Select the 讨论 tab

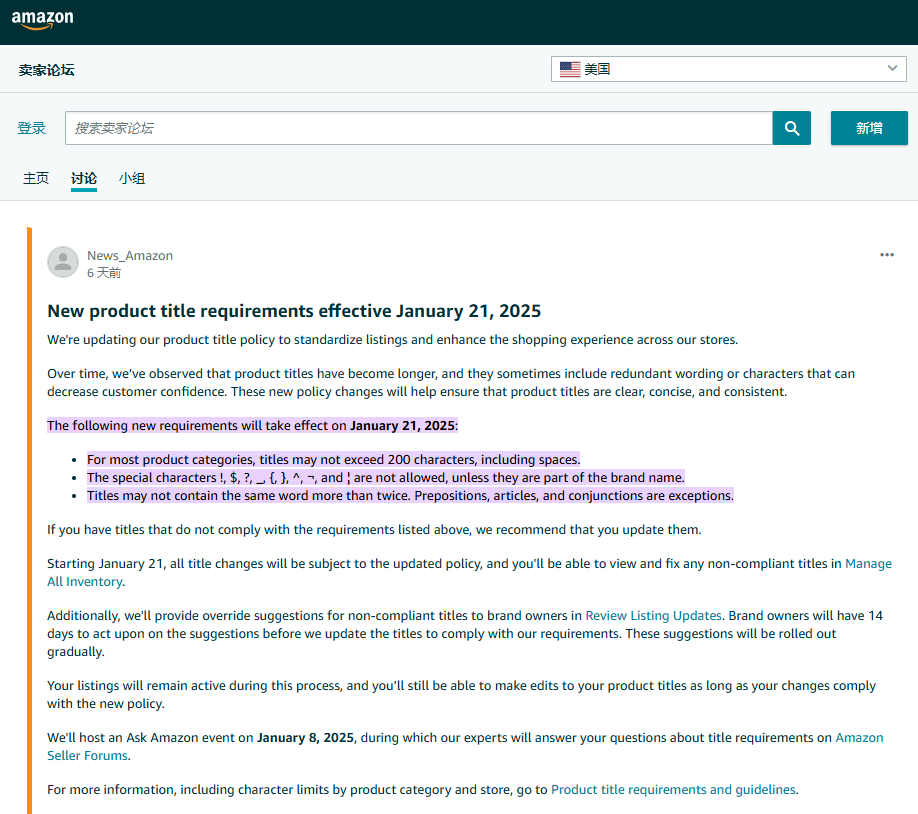pos(84,178)
